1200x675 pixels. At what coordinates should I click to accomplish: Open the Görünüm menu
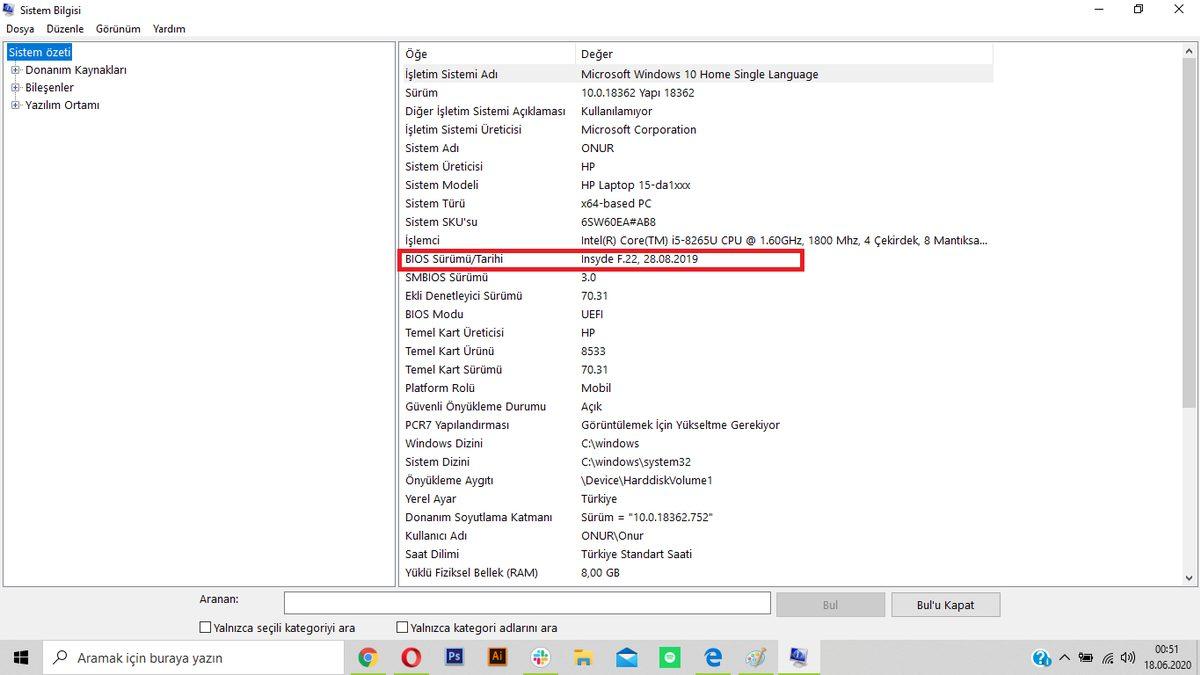click(117, 29)
